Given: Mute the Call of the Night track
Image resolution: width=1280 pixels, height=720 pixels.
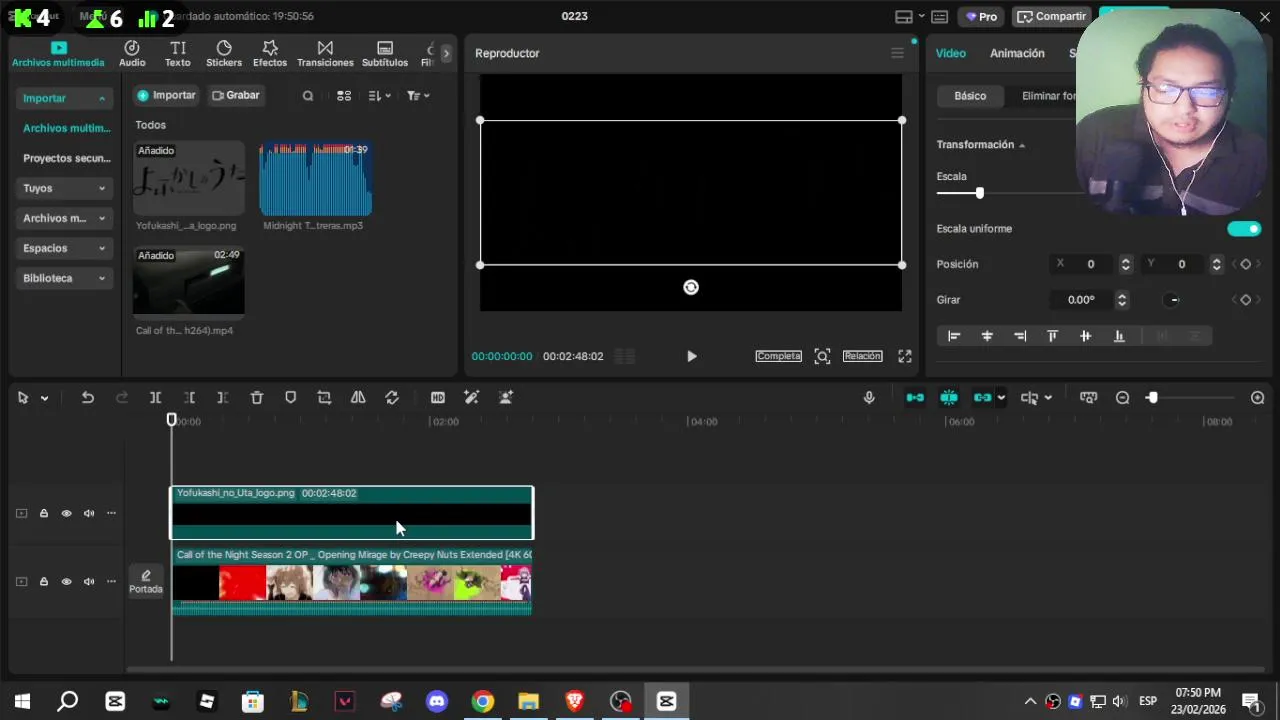Looking at the screenshot, I should [x=89, y=581].
